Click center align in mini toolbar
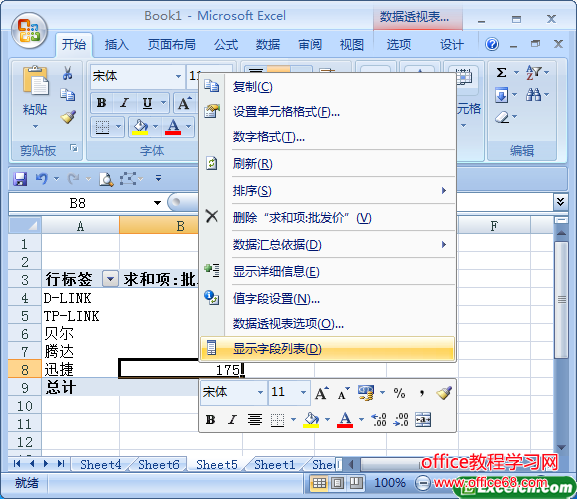The height and width of the screenshot is (499, 577). click(x=254, y=420)
